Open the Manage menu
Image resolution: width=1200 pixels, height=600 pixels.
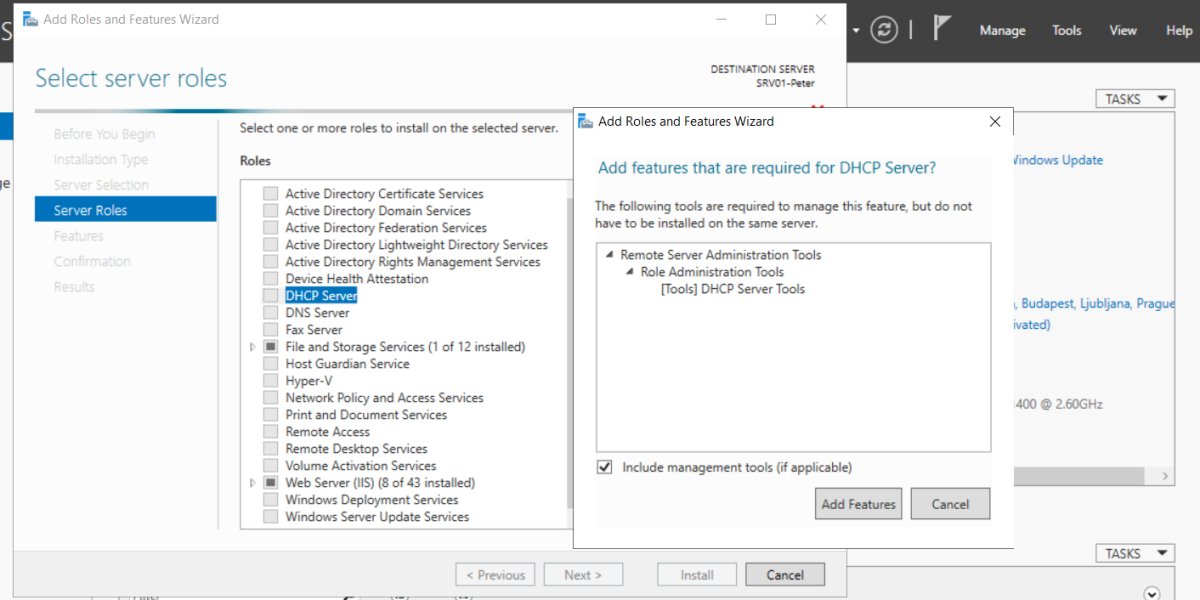click(x=1002, y=30)
